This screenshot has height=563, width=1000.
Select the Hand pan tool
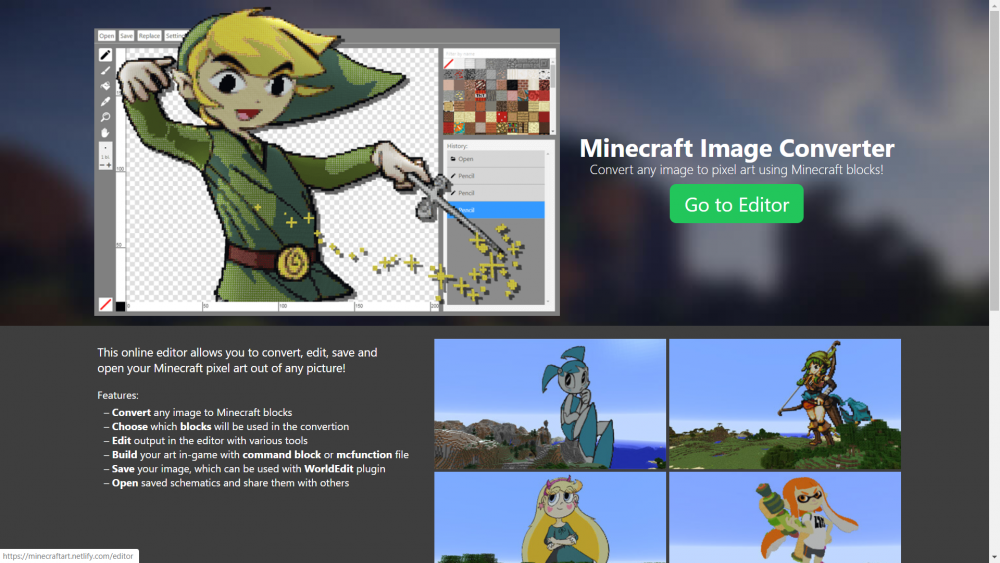point(105,133)
